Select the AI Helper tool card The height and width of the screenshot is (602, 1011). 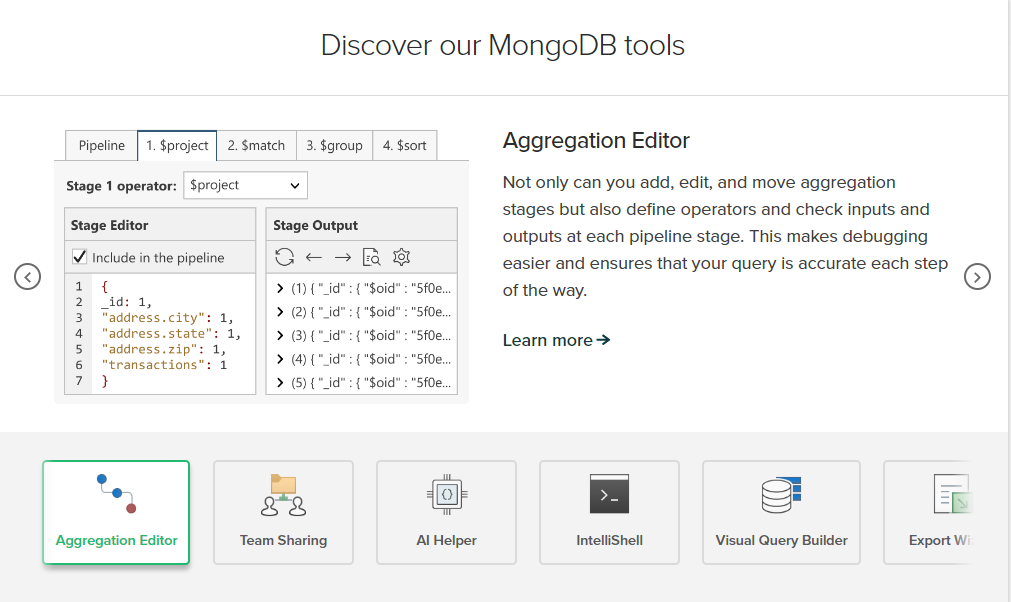tap(446, 512)
